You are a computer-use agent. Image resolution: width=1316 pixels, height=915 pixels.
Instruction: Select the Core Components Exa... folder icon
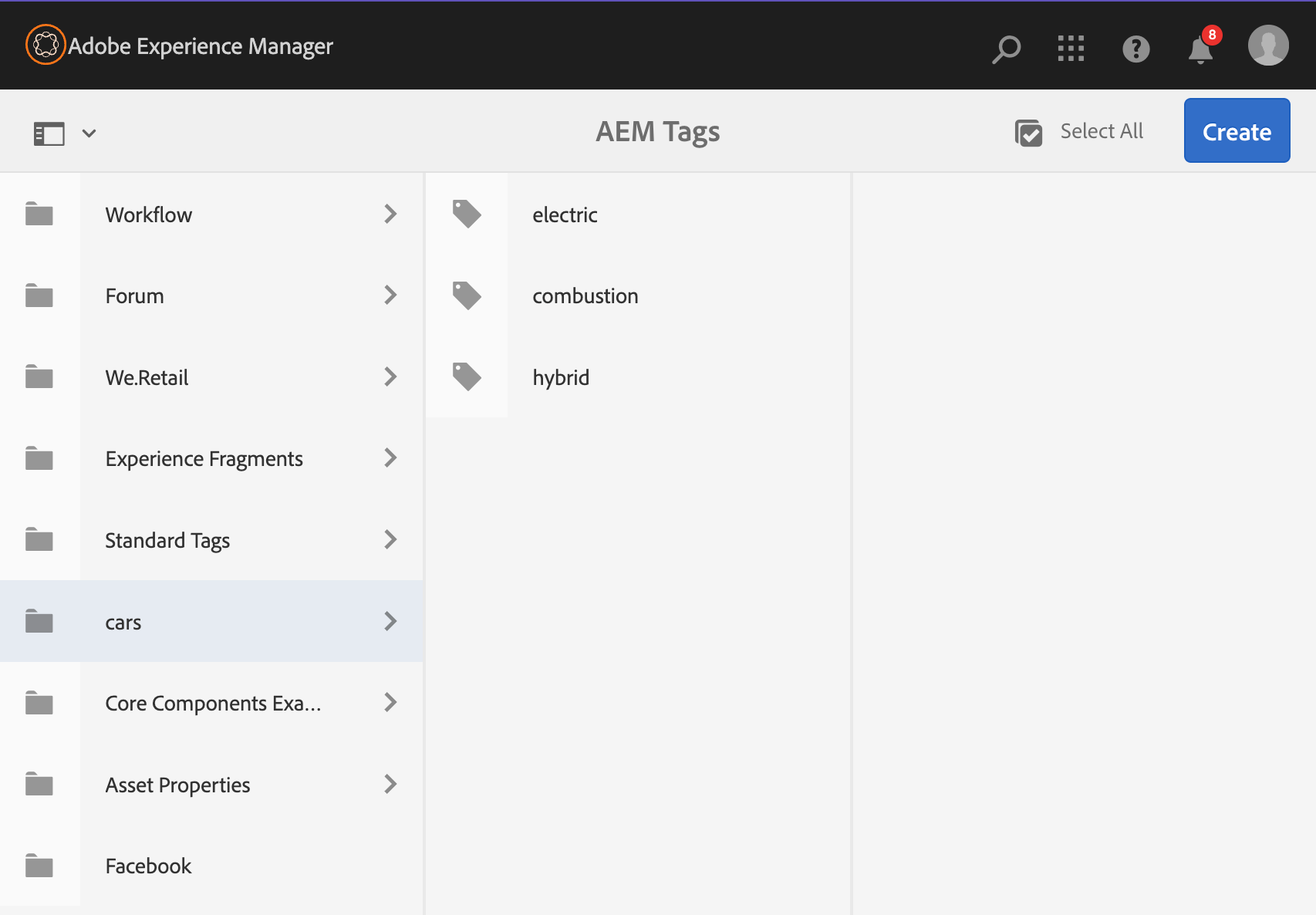(x=39, y=702)
